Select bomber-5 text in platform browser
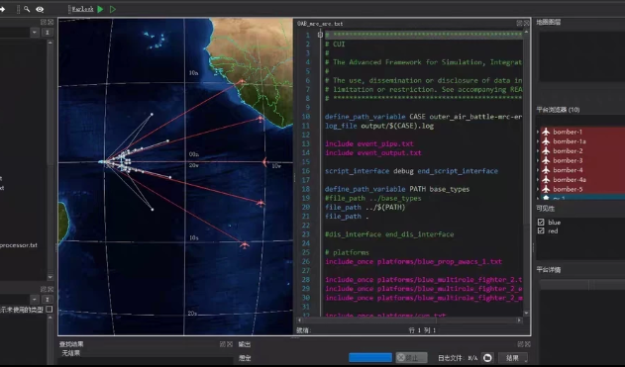The image size is (625, 367). pos(568,189)
